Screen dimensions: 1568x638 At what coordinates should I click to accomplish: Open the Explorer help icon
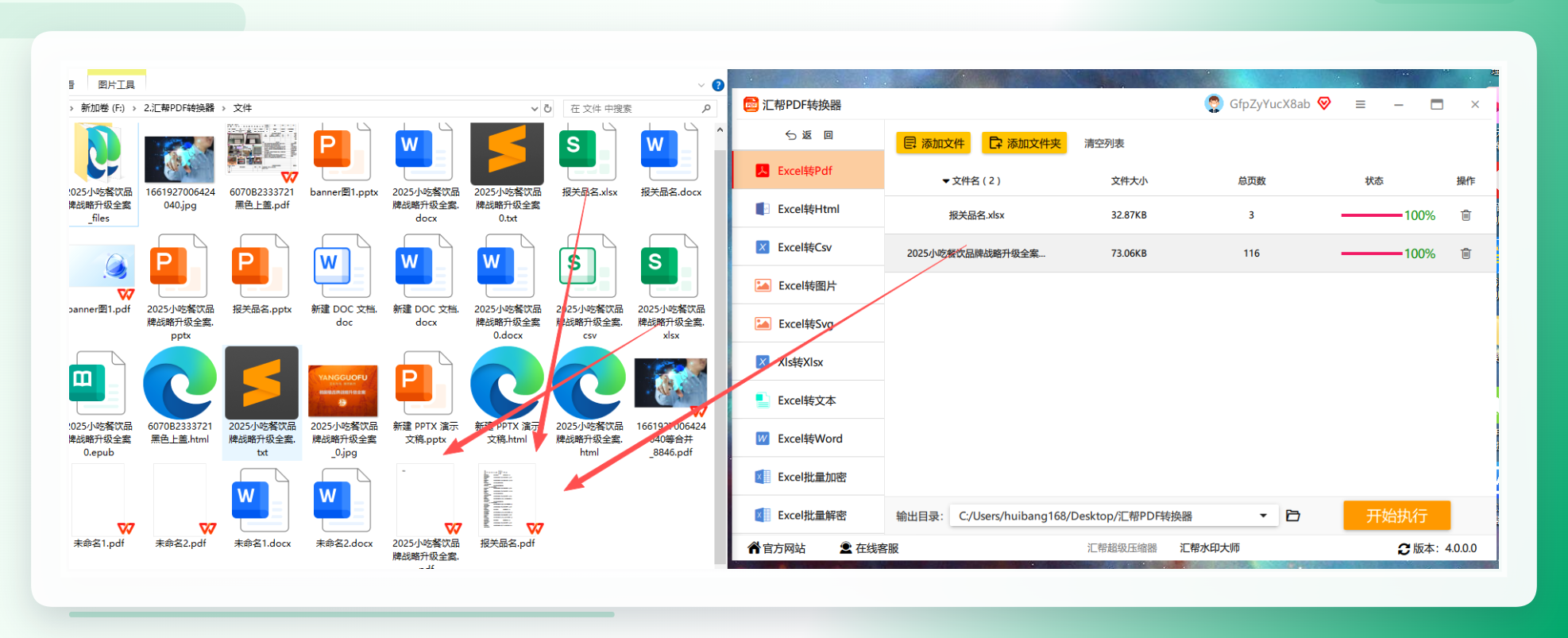718,85
